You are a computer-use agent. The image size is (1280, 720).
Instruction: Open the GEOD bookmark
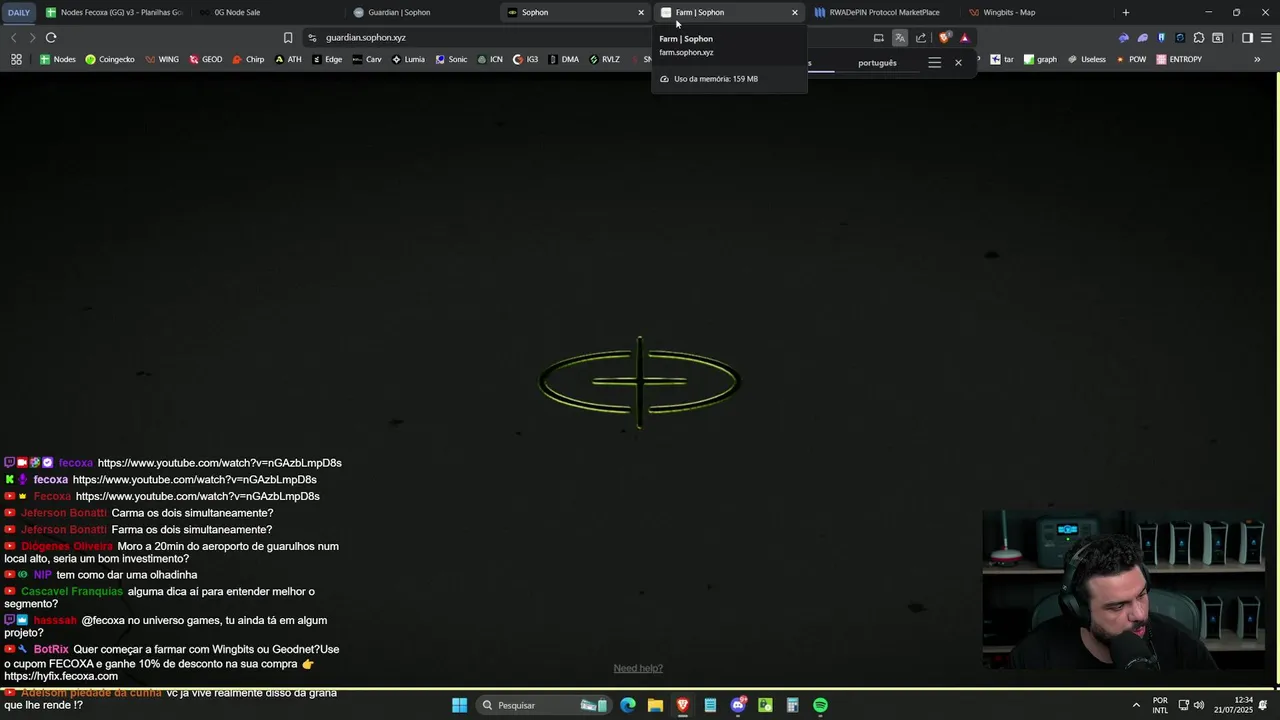click(x=206, y=59)
